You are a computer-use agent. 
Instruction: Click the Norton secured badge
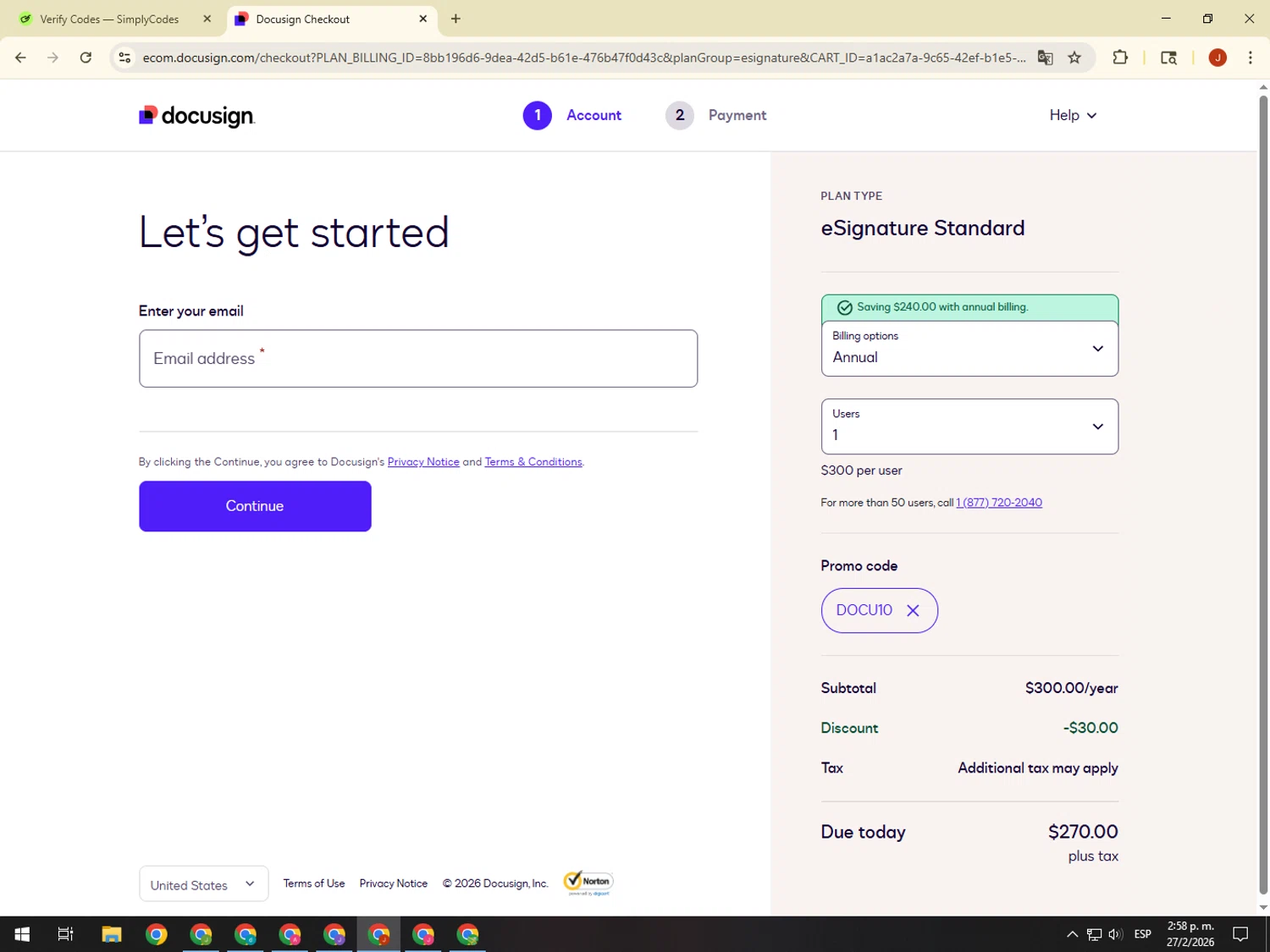click(588, 883)
